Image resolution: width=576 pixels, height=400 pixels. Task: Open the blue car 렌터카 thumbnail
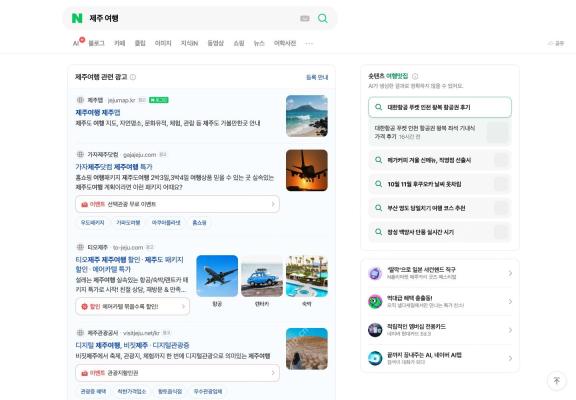262,276
